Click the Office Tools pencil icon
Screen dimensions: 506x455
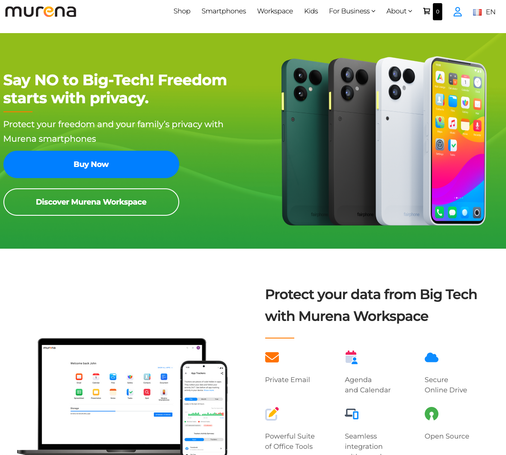(272, 414)
